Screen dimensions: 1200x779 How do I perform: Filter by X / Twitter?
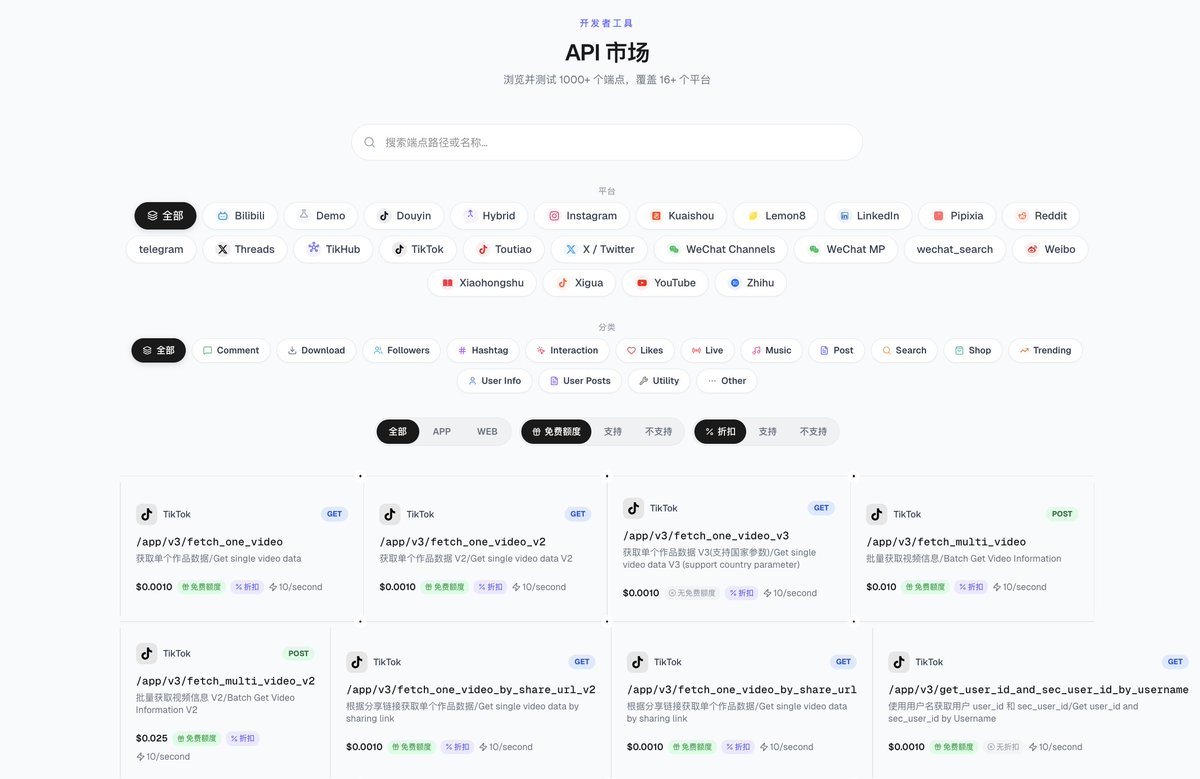coord(599,249)
